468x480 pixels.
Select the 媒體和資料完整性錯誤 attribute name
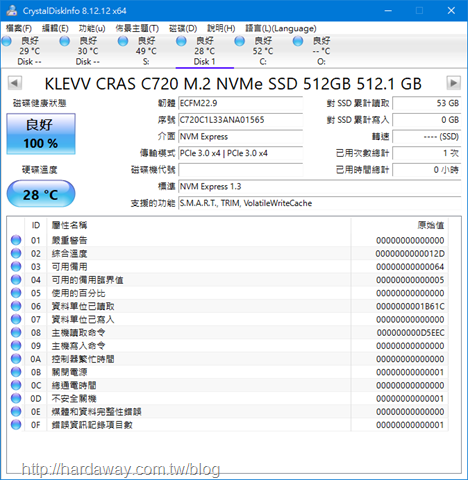[x=96, y=412]
